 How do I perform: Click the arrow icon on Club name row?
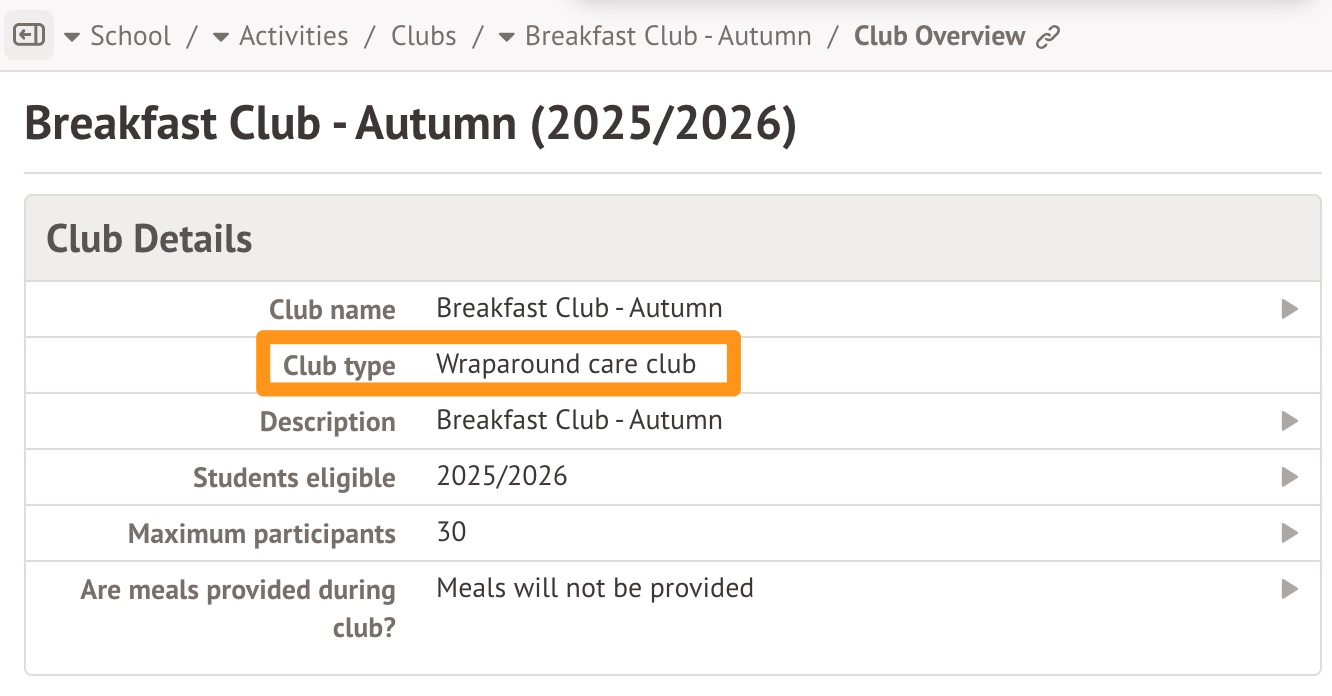[1289, 309]
